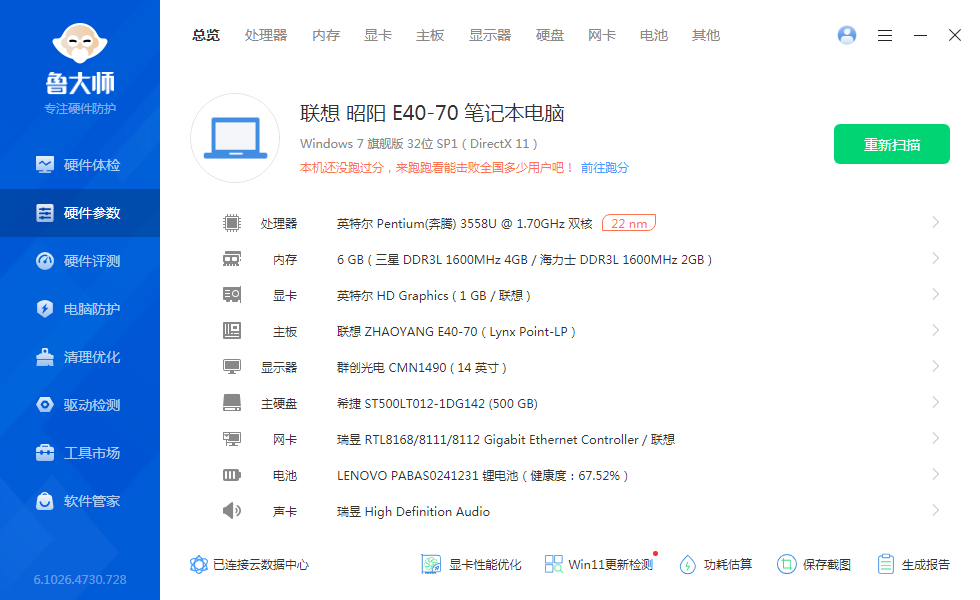Click the 瑞昱 High Definition Audio text
980x600 pixels.
point(413,512)
